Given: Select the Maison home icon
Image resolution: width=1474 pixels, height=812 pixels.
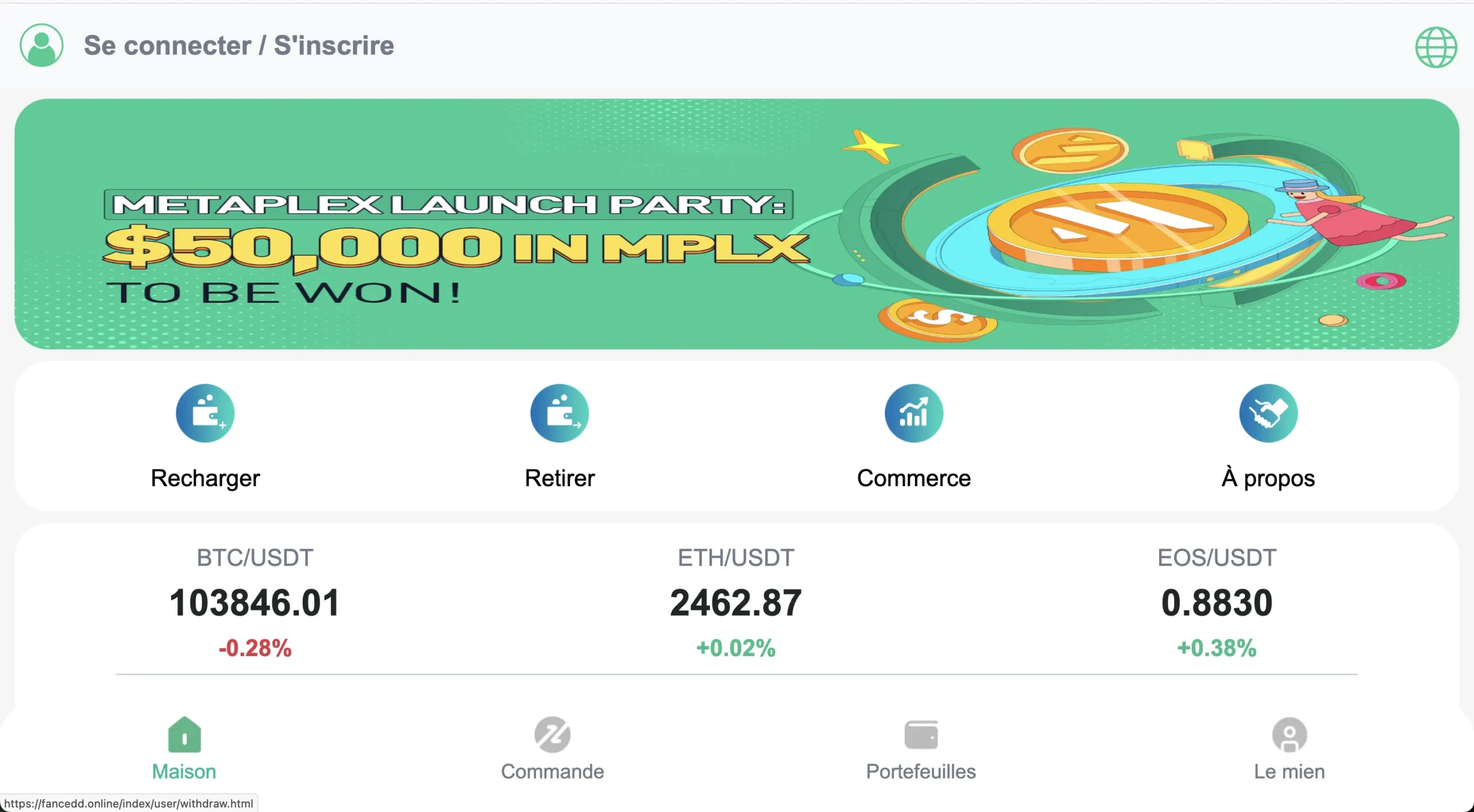Looking at the screenshot, I should point(184,734).
